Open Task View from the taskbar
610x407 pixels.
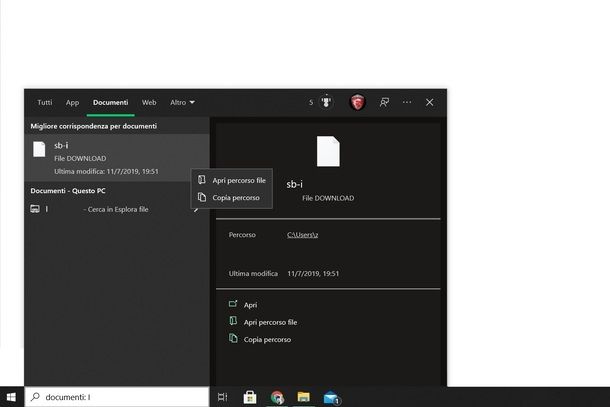click(223, 397)
